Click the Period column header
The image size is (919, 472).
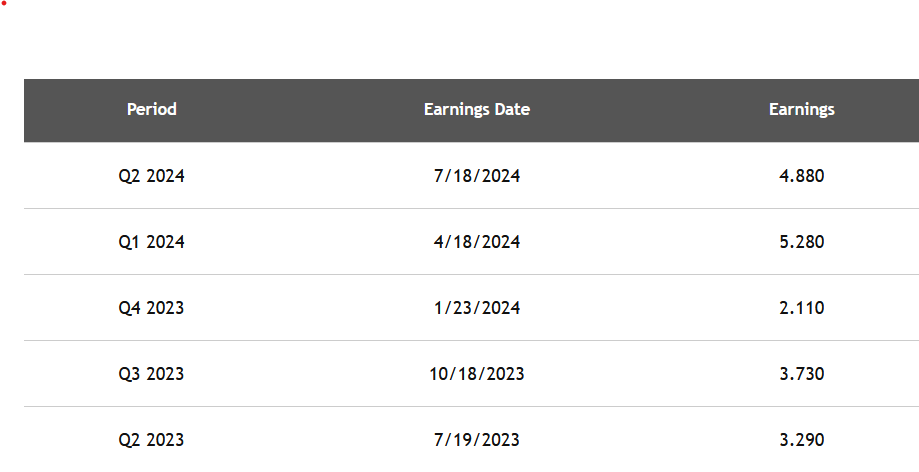(x=152, y=110)
